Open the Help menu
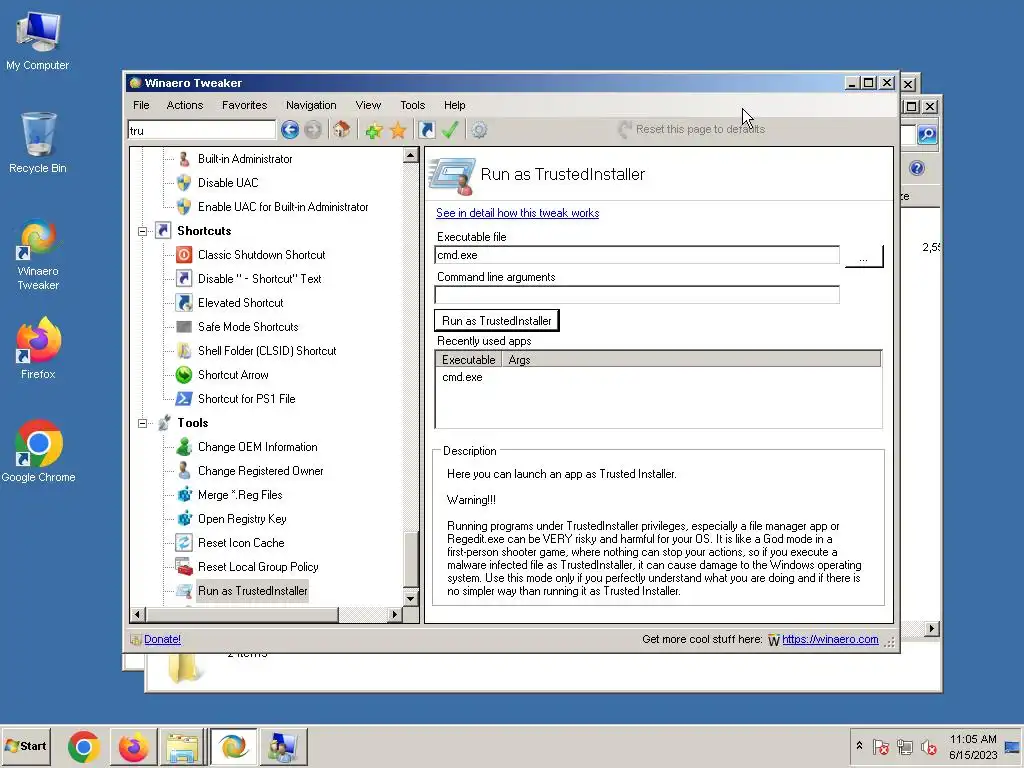This screenshot has height=768, width=1024. [x=455, y=105]
